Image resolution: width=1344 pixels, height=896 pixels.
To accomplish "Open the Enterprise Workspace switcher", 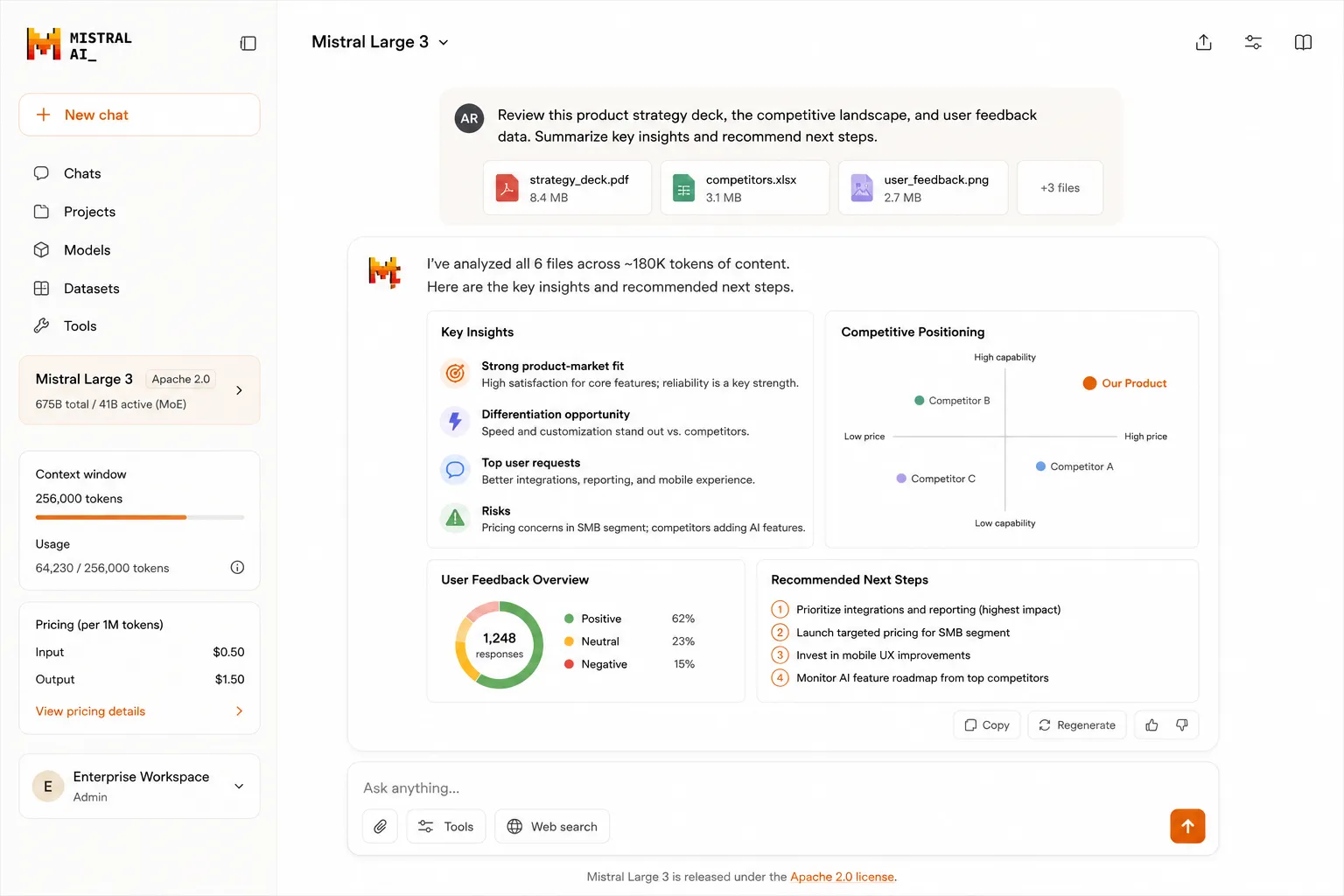I will [x=139, y=786].
